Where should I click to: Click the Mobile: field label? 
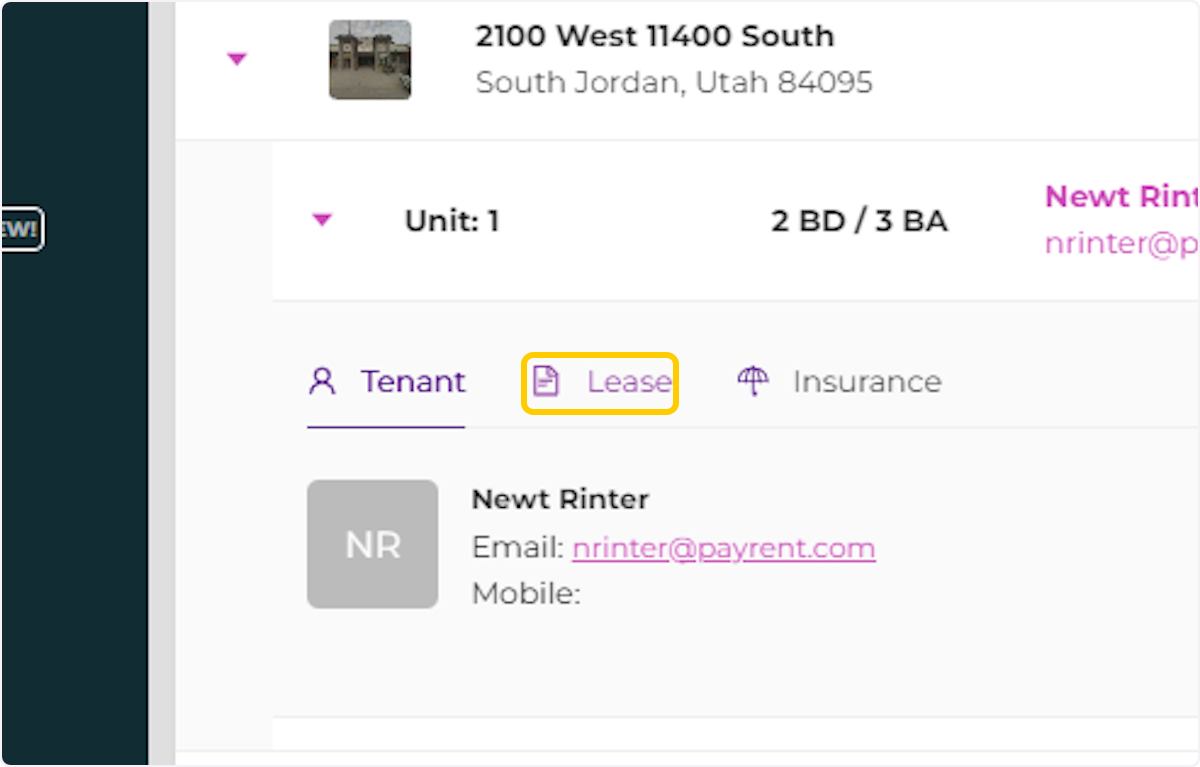click(526, 594)
